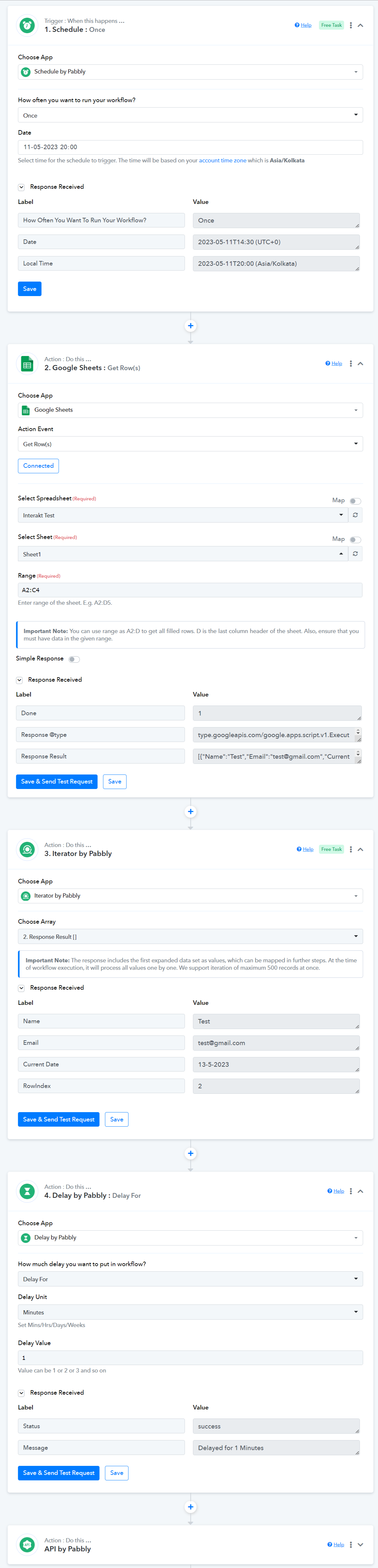Add a step after Iterator action
Screen dimensions: 378x1568
tap(190, 1153)
